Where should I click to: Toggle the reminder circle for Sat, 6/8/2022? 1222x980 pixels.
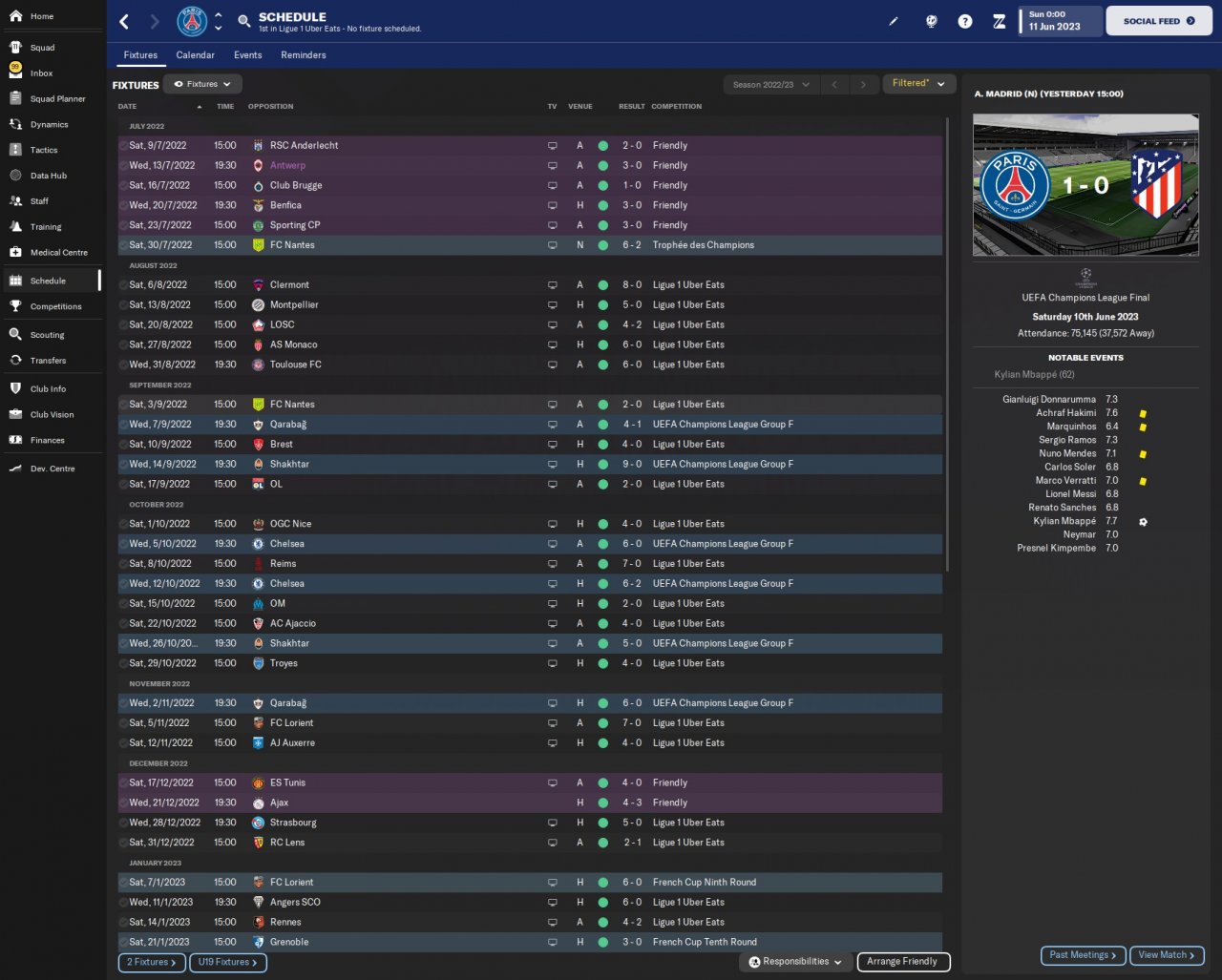[x=123, y=285]
